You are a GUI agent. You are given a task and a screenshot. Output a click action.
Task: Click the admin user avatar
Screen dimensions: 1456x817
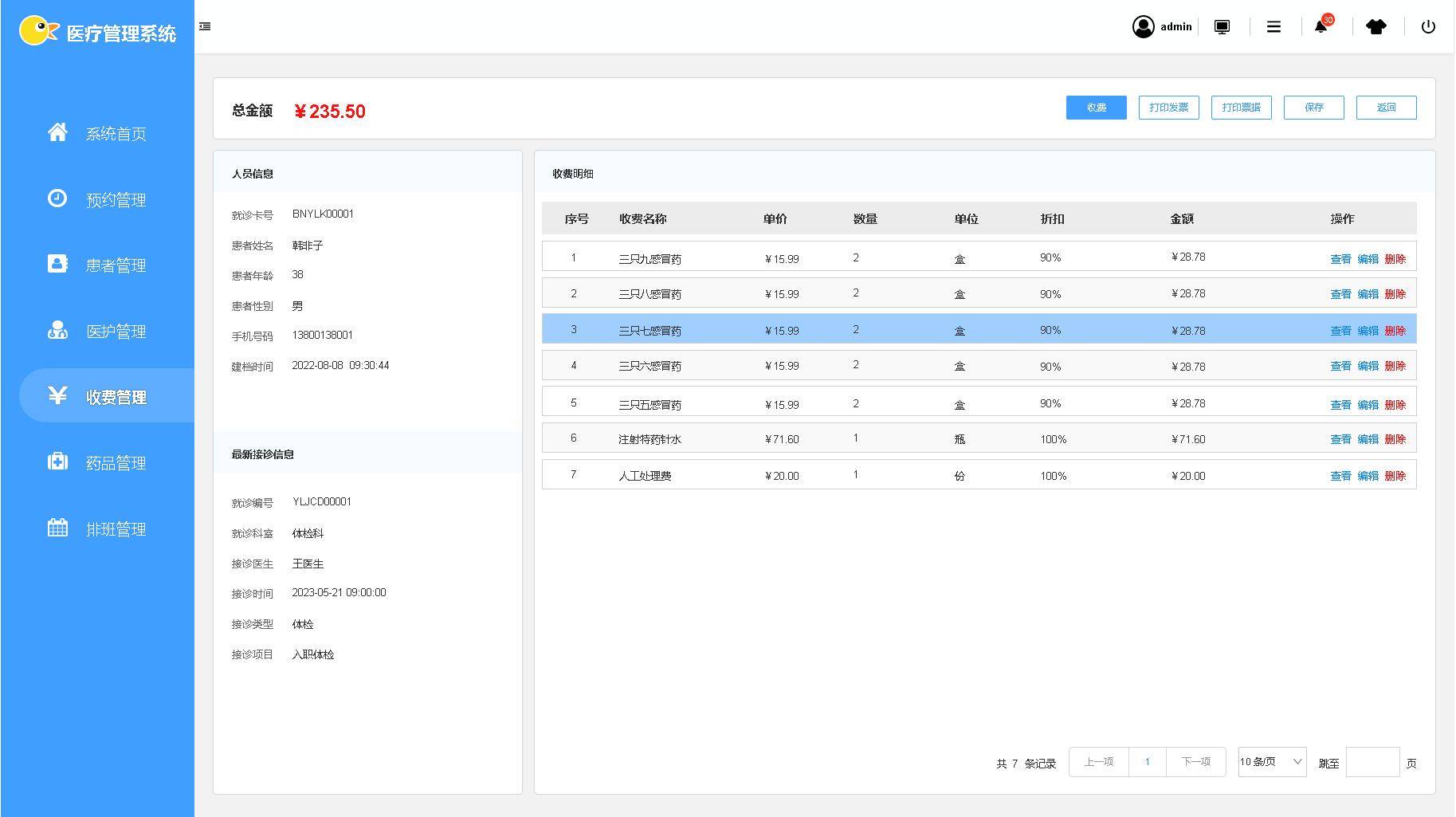pos(1144,27)
